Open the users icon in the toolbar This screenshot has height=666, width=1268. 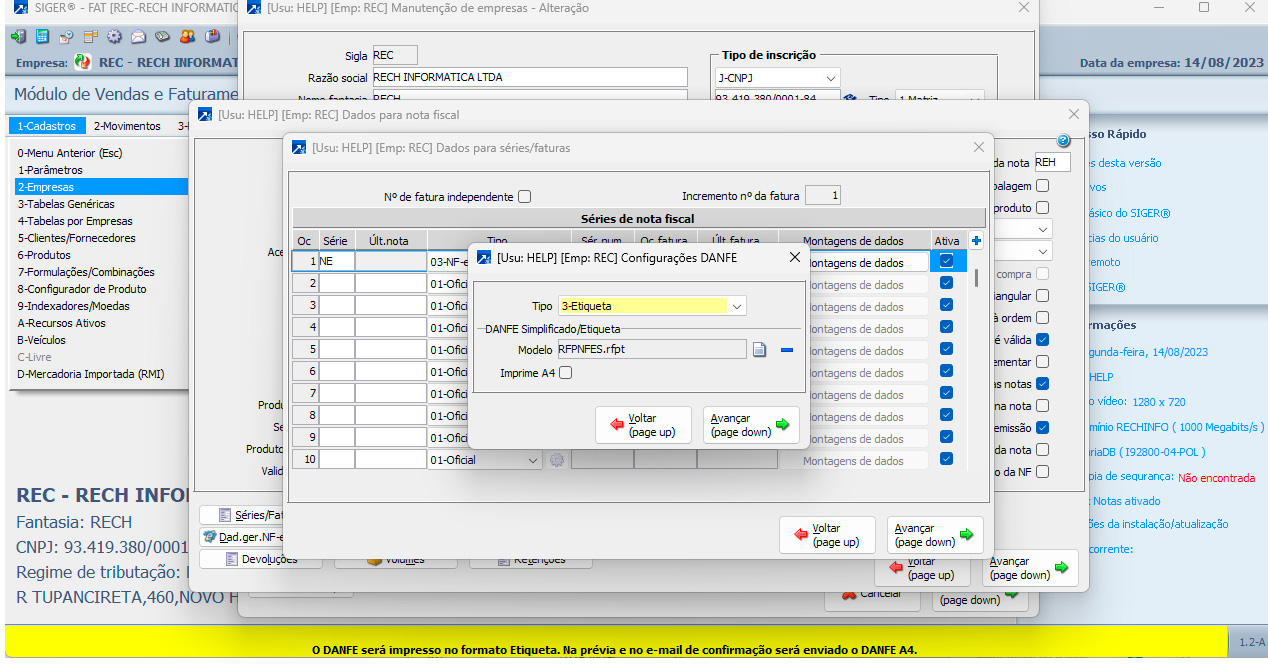click(x=187, y=37)
